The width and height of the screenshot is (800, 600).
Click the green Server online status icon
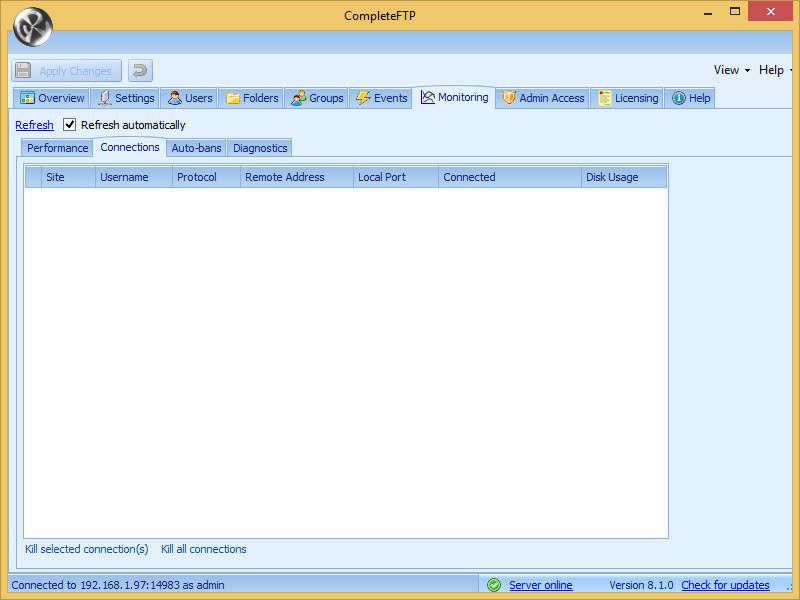(494, 585)
